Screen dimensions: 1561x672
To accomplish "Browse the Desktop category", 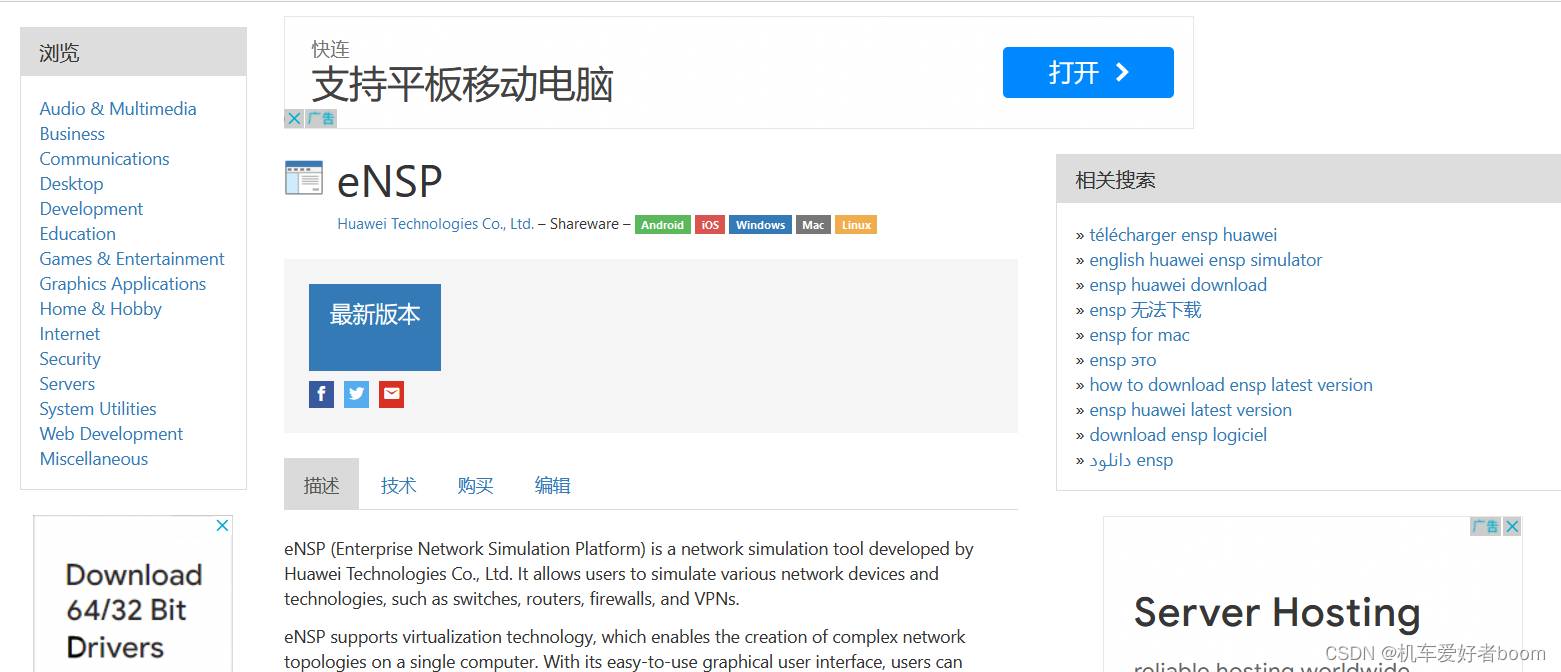I will coord(71,184).
